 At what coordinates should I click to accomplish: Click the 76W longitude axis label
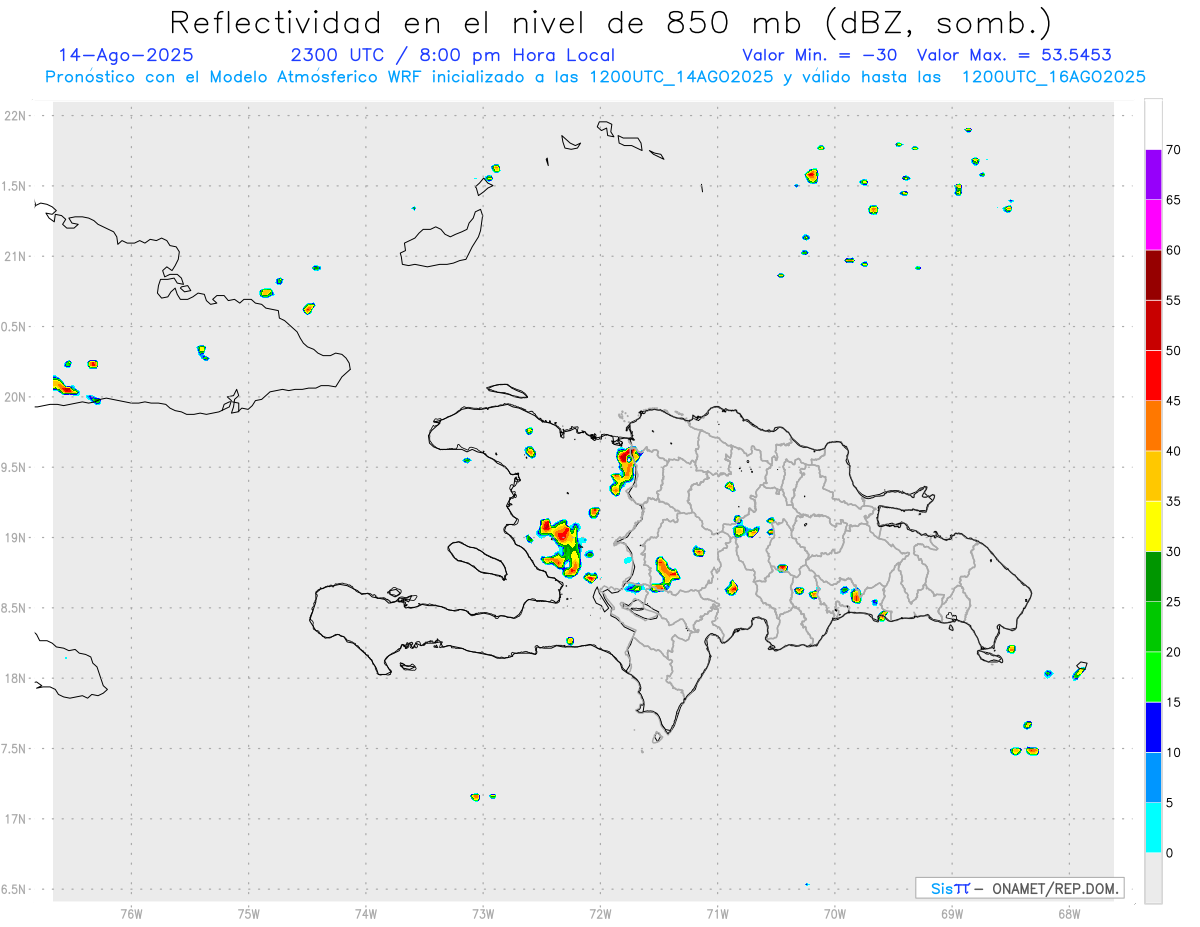131,913
